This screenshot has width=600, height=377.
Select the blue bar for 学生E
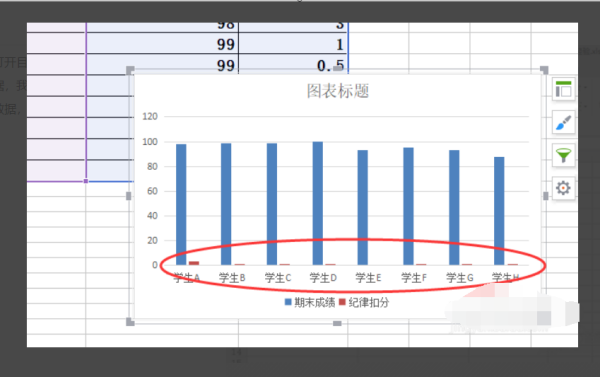coord(363,207)
